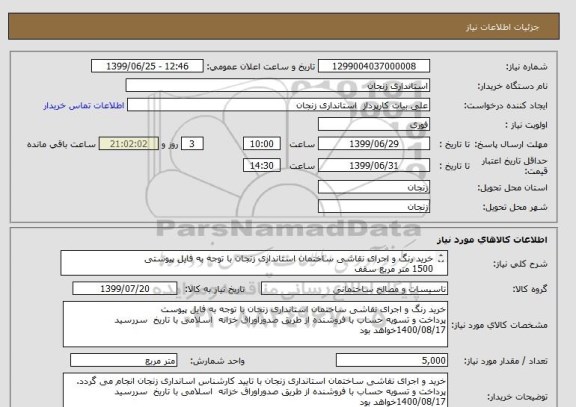Click the buyer notes text area
The width and height of the screenshot is (576, 407).
tap(255, 390)
